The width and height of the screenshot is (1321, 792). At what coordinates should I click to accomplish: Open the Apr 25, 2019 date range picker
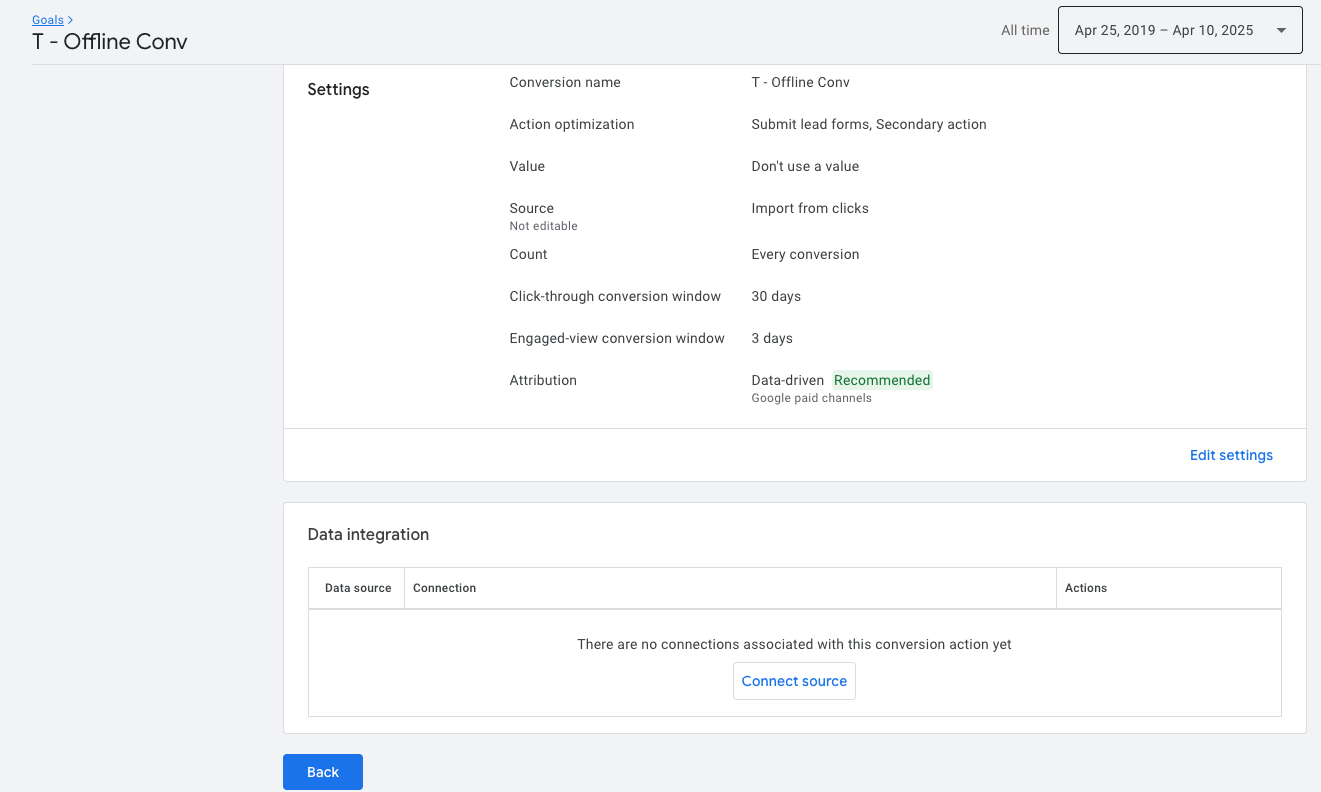coord(1164,30)
